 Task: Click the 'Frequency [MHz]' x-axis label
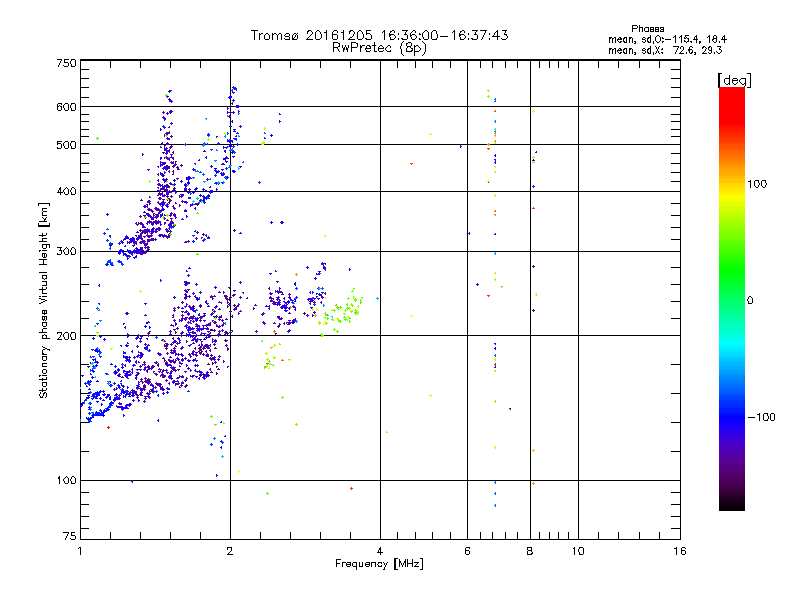pos(379,564)
